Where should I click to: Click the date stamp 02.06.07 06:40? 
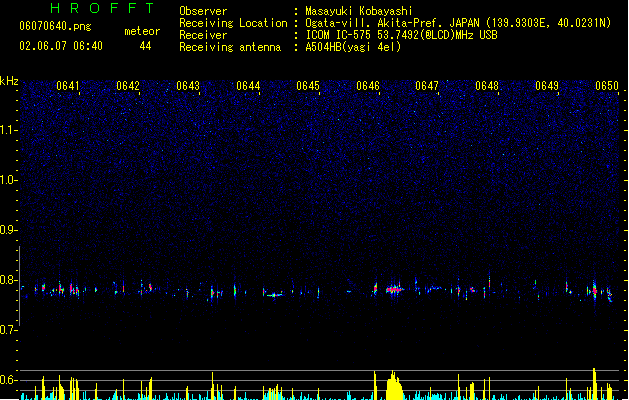(61, 46)
